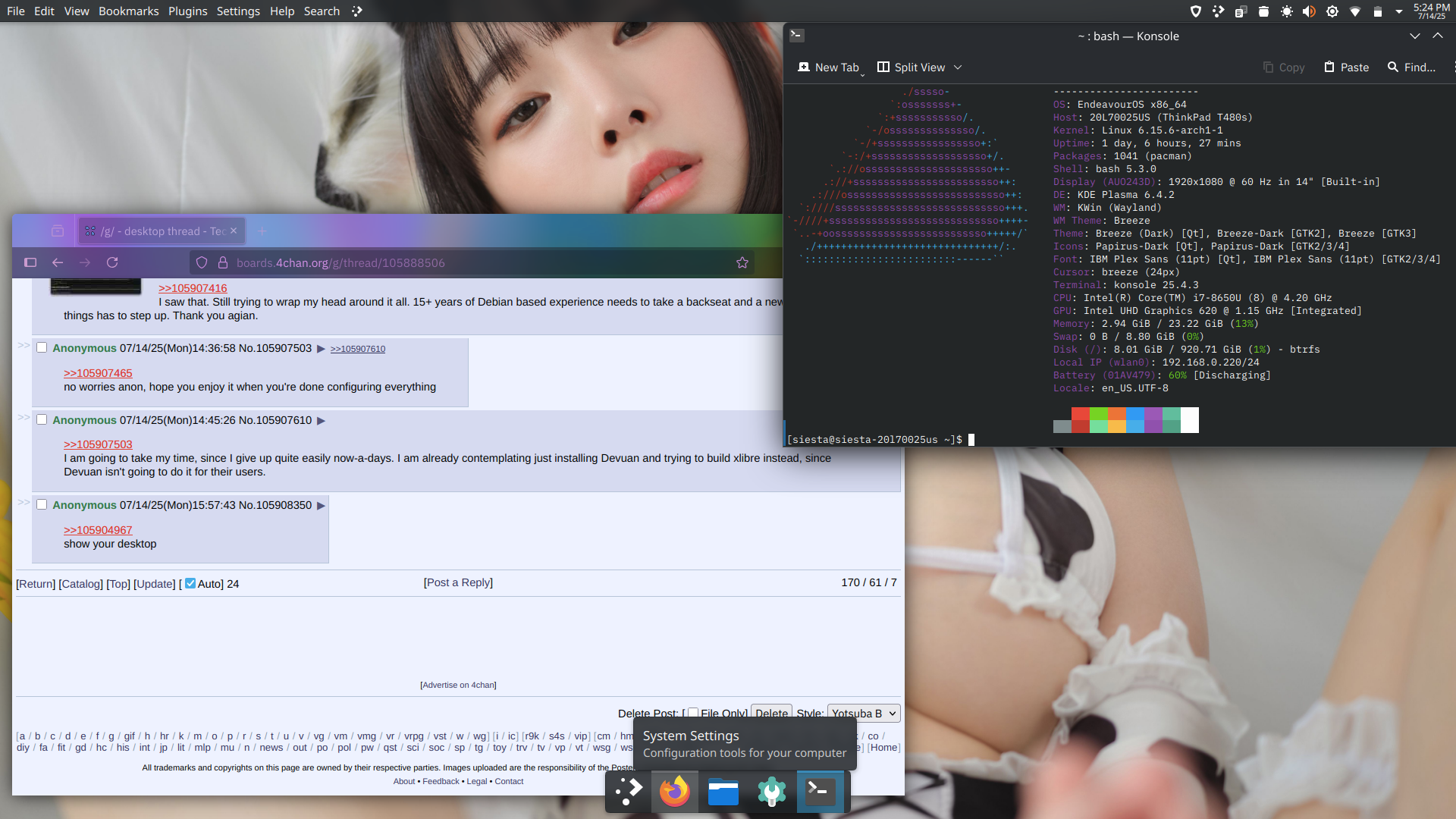Switch to Konsole from the dock
Viewport: 1456px width, 819px height.
[820, 792]
